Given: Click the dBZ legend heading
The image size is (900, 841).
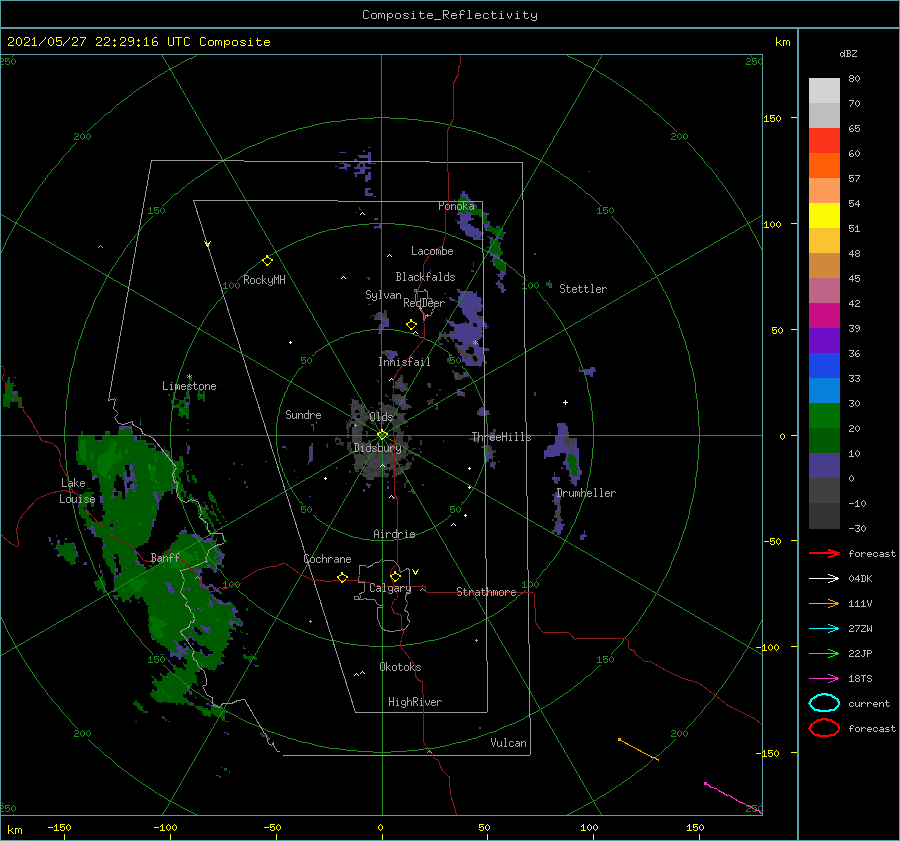Looking at the screenshot, I should coord(848,53).
